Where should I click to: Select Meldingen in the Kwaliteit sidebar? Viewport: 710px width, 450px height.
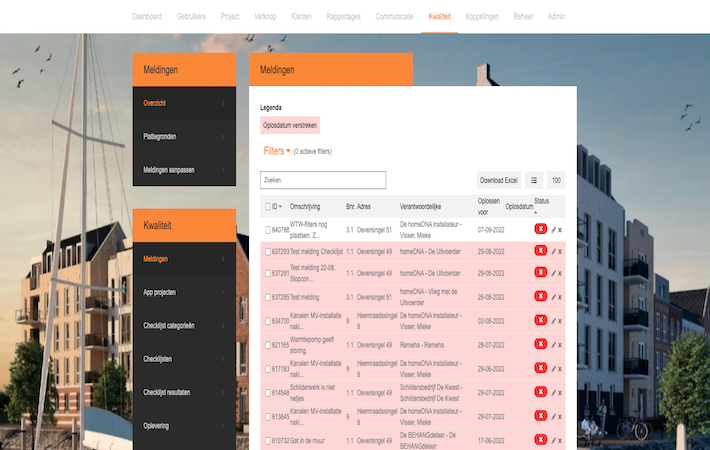click(184, 259)
